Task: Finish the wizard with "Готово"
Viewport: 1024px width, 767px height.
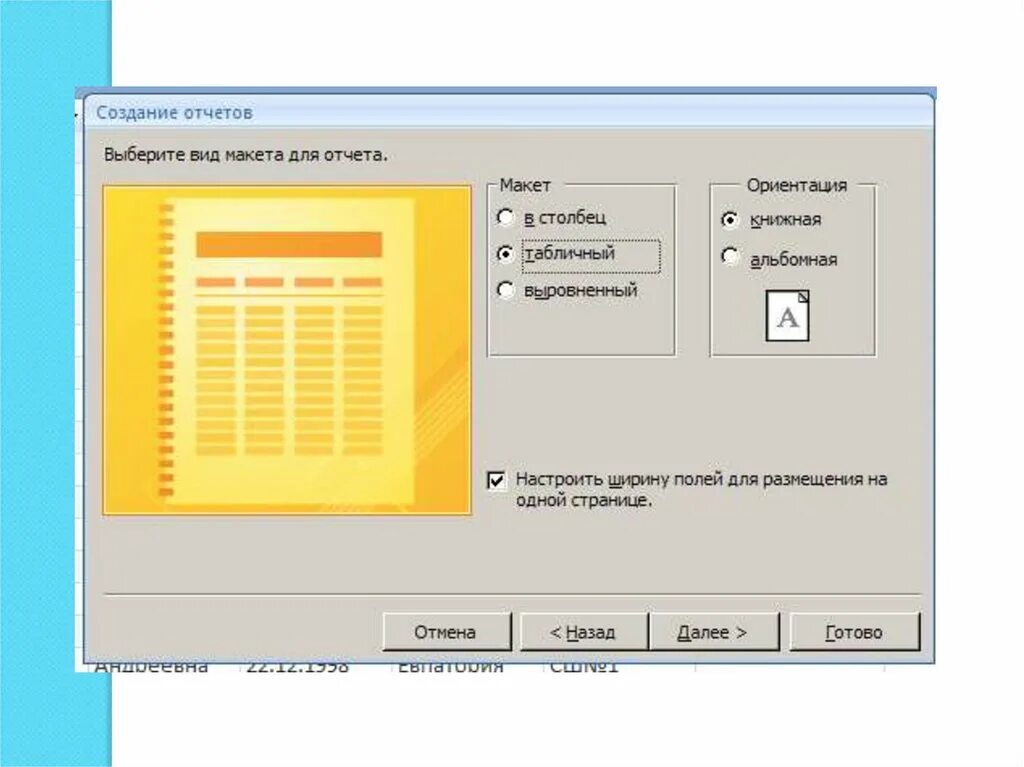Action: pos(854,632)
